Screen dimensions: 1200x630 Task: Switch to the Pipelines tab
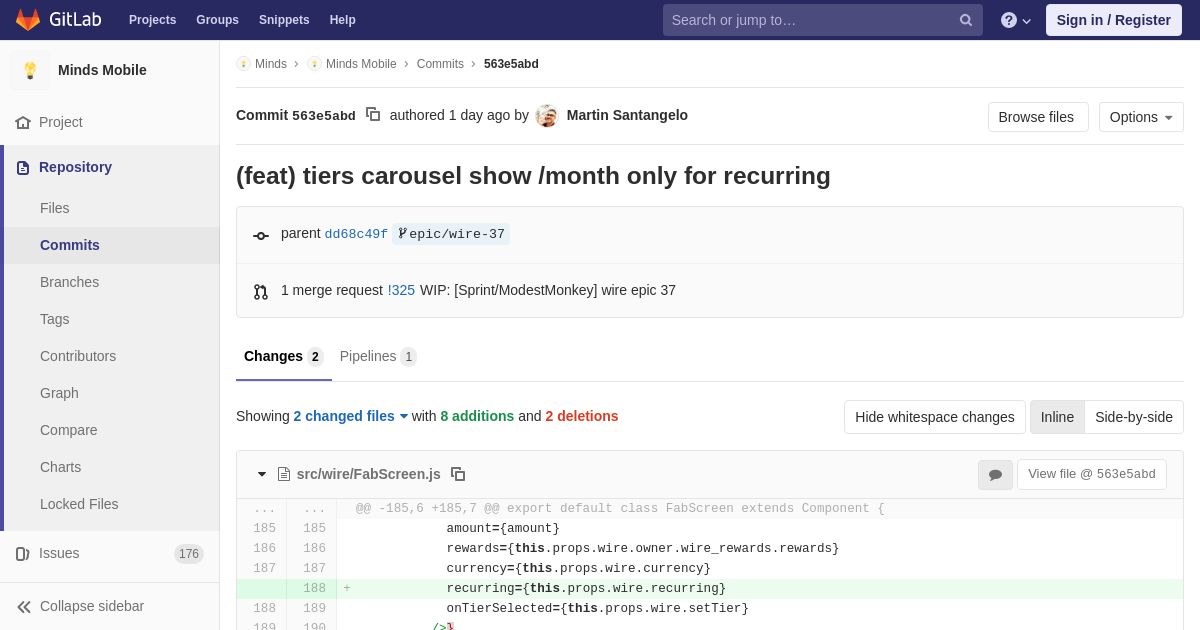[x=378, y=357]
